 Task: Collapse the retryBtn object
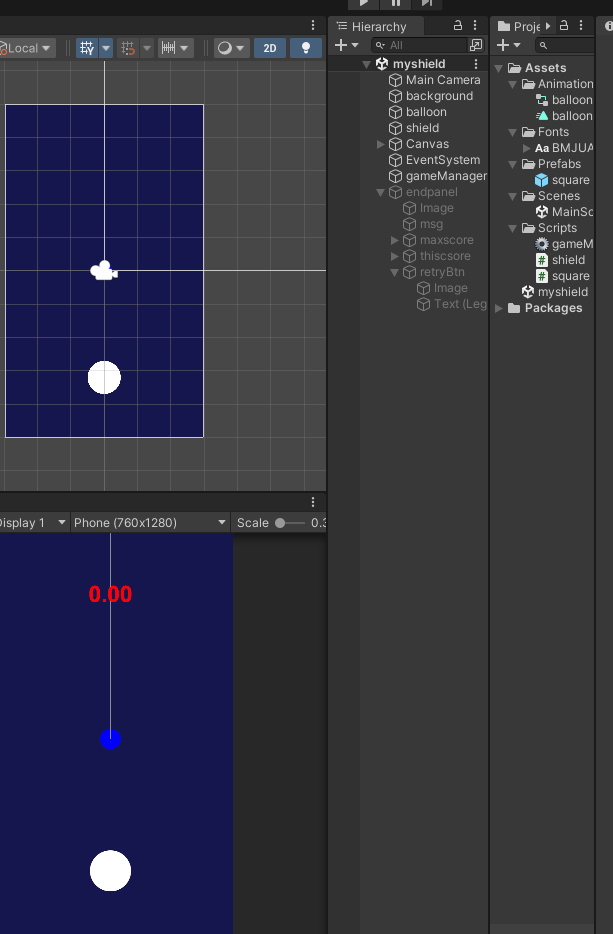pos(394,272)
